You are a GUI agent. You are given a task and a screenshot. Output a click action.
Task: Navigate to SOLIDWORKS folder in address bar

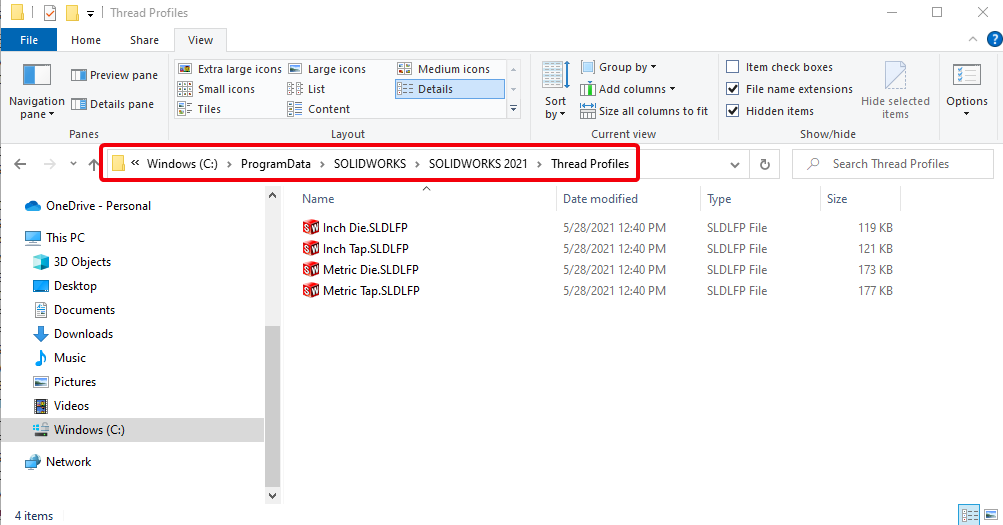[370, 164]
